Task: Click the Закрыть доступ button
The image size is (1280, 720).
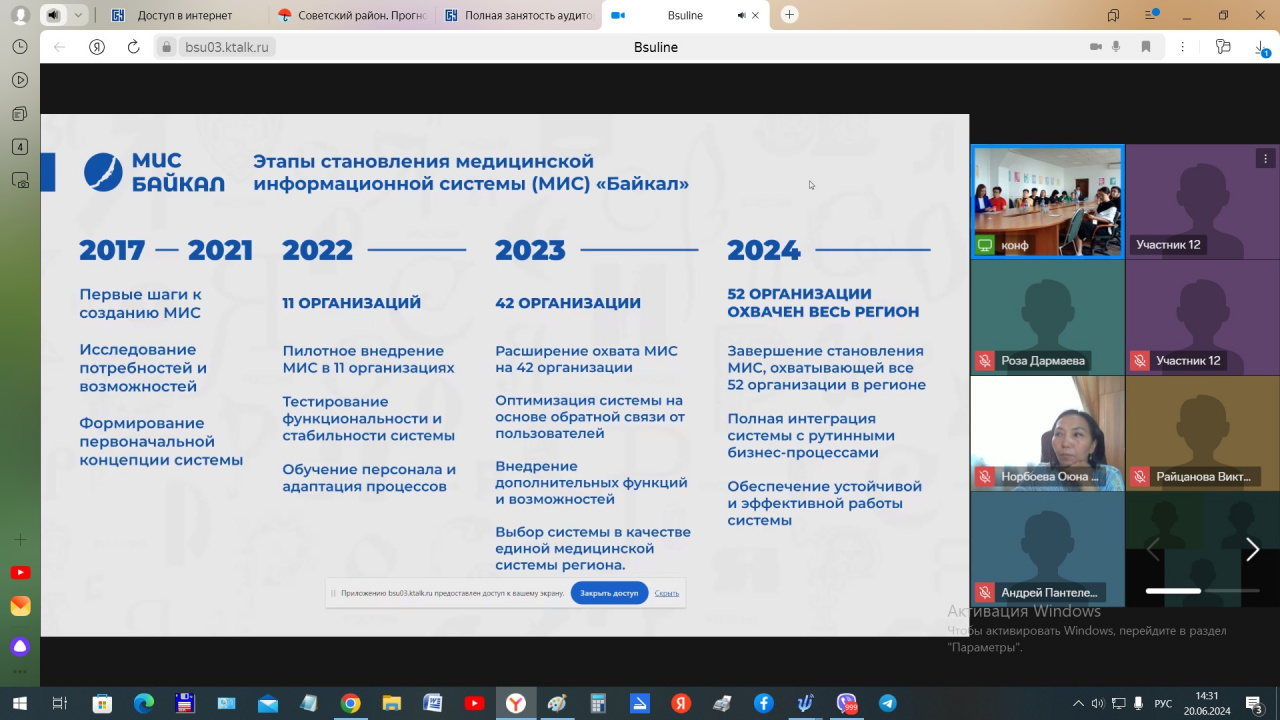Action: pos(609,593)
